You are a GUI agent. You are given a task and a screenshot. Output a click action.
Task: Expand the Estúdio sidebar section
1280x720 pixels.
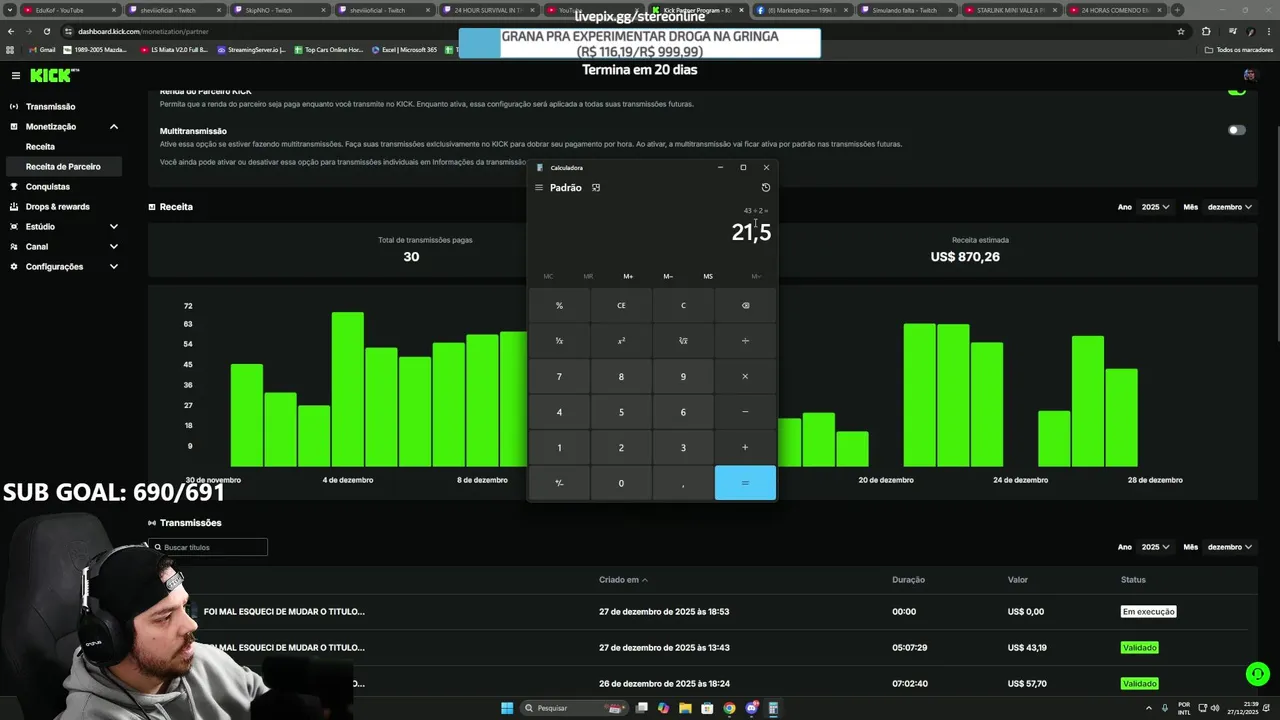click(113, 227)
